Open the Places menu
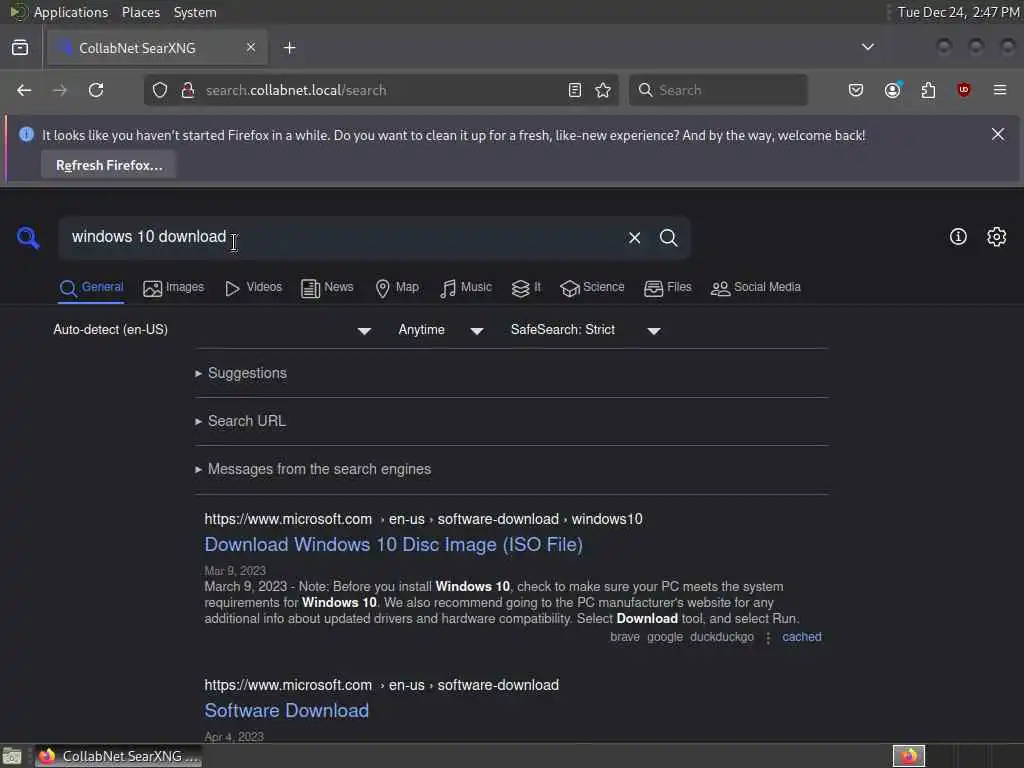The width and height of the screenshot is (1024, 768). pos(141,12)
